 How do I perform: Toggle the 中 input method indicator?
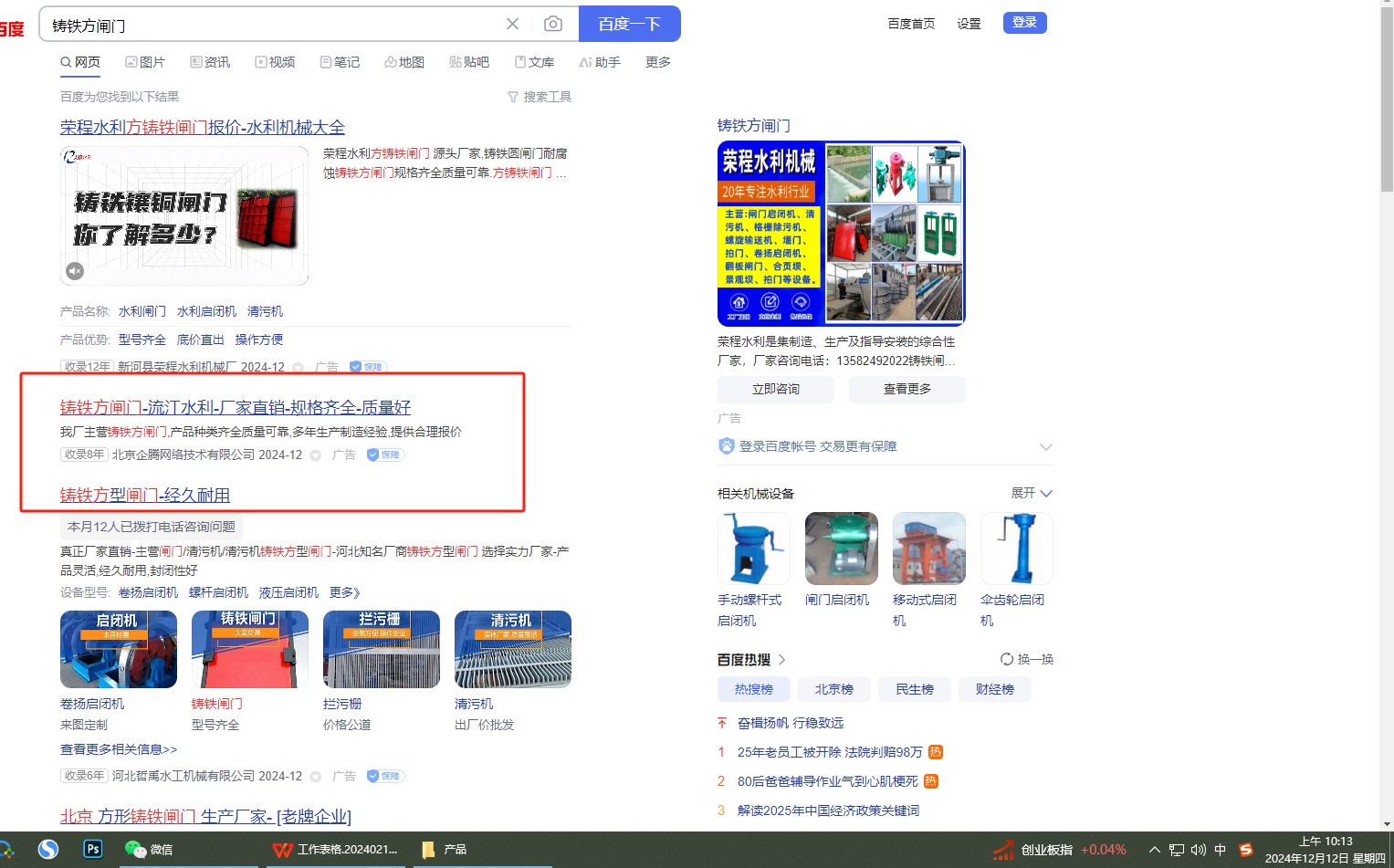click(1221, 850)
